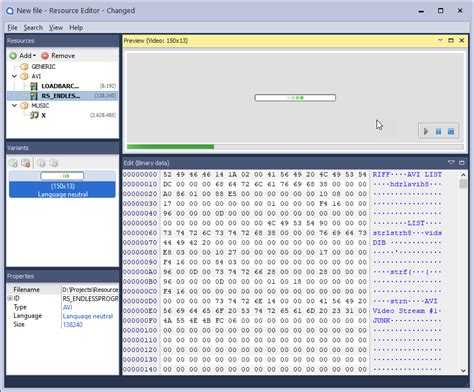
Task: Click the red Remove resource button
Action: click(58, 56)
